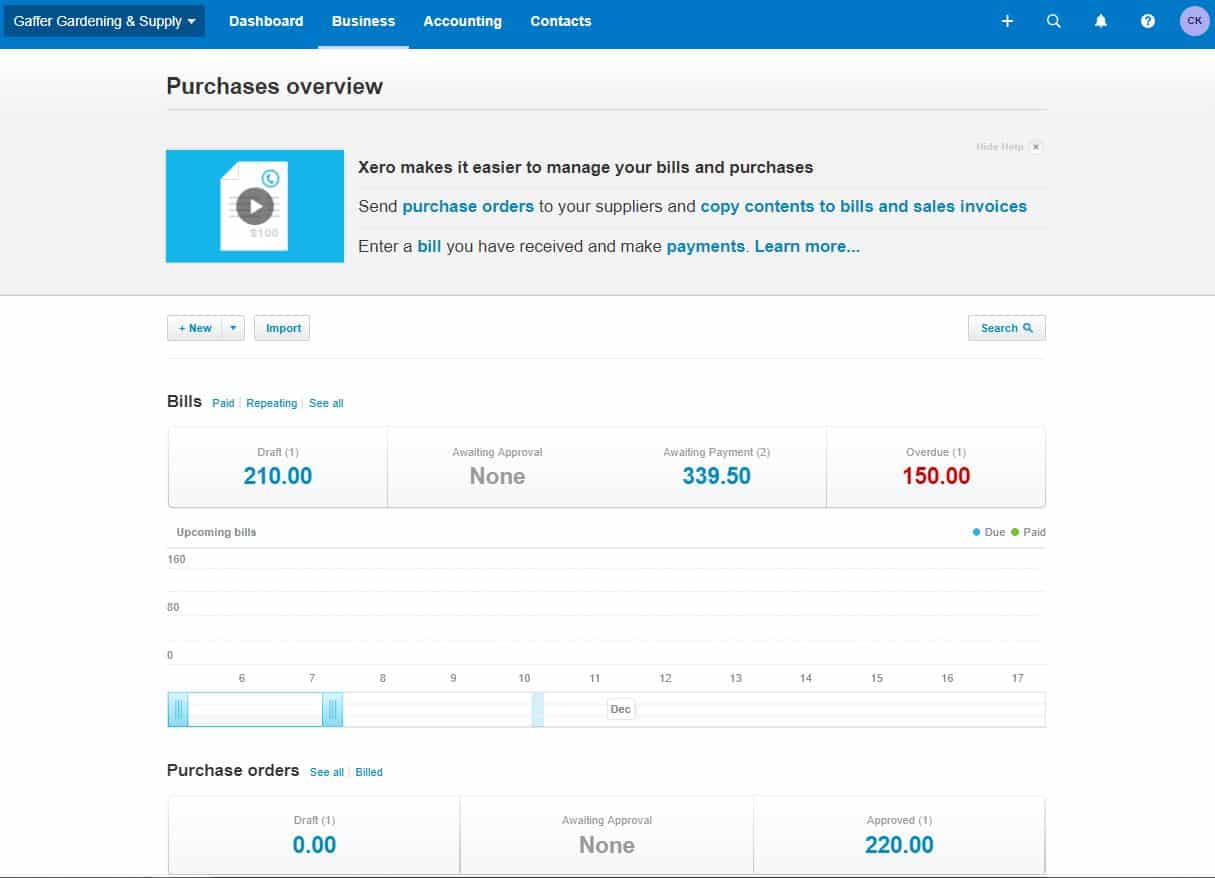Click Hide Help text
The image size is (1215, 878).
(1000, 147)
